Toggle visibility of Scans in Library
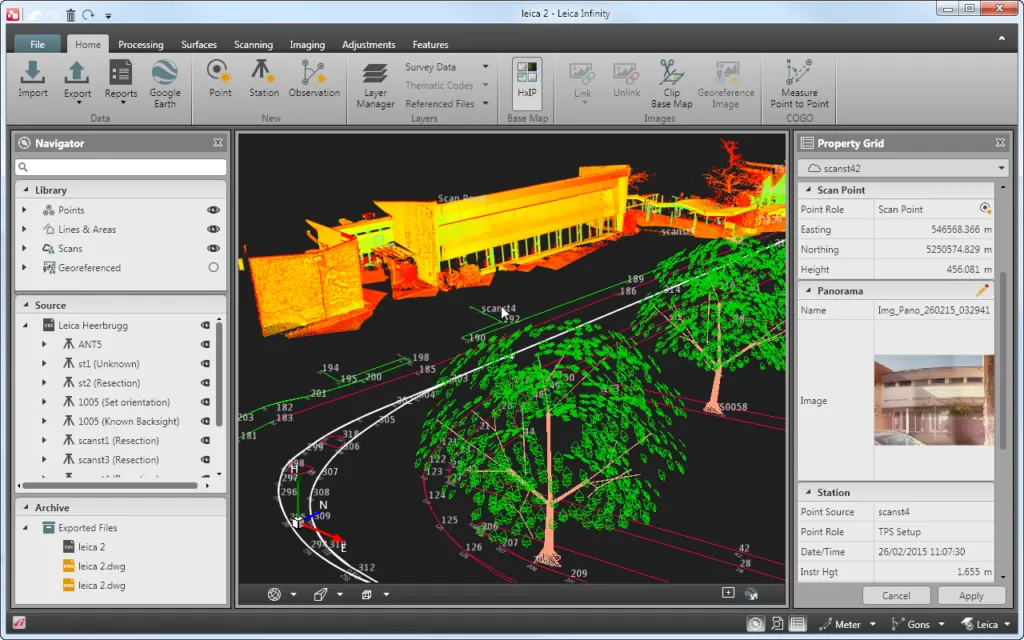The image size is (1024, 640). click(x=213, y=248)
